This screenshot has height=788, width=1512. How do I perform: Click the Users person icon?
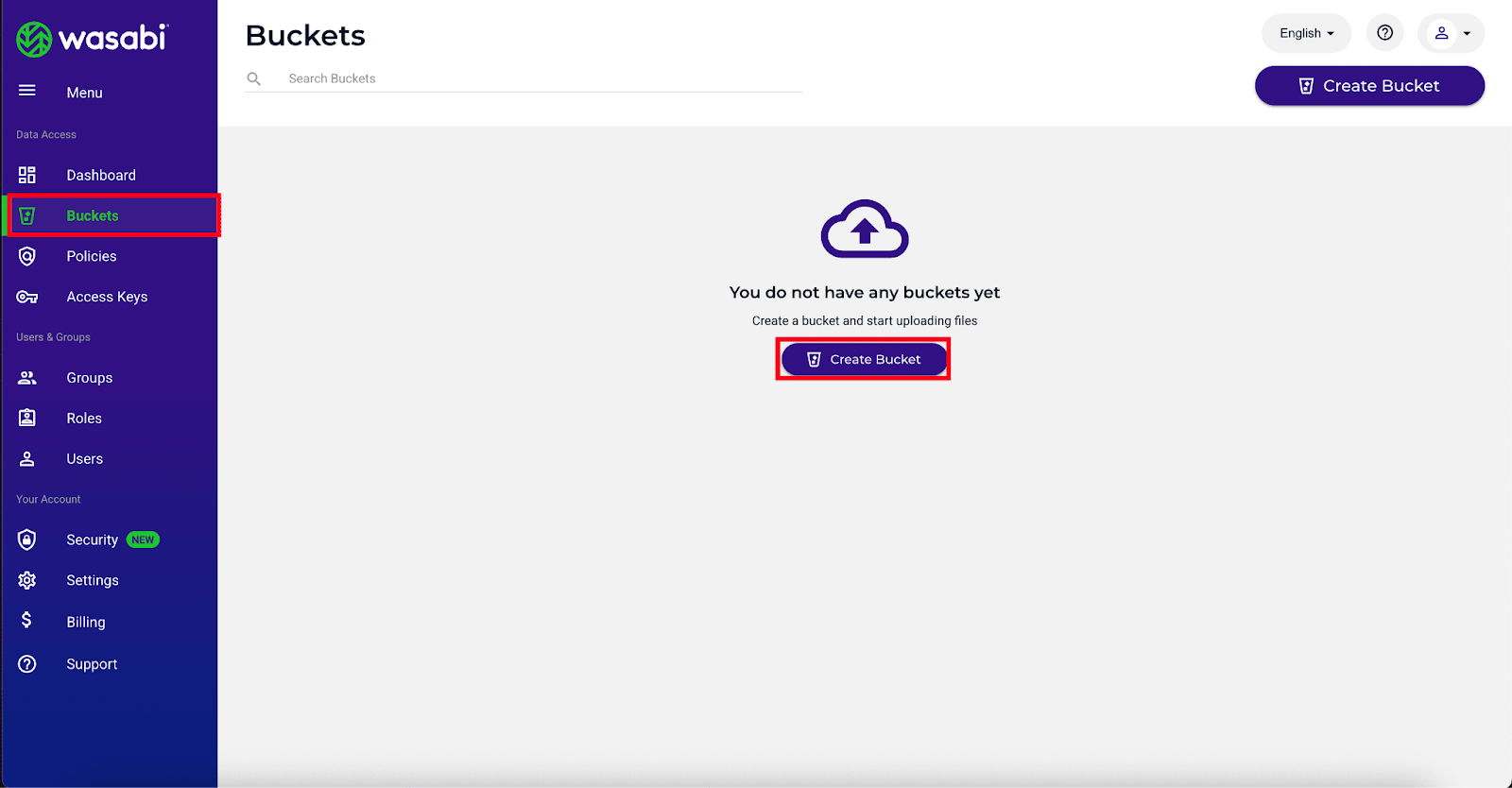[27, 459]
